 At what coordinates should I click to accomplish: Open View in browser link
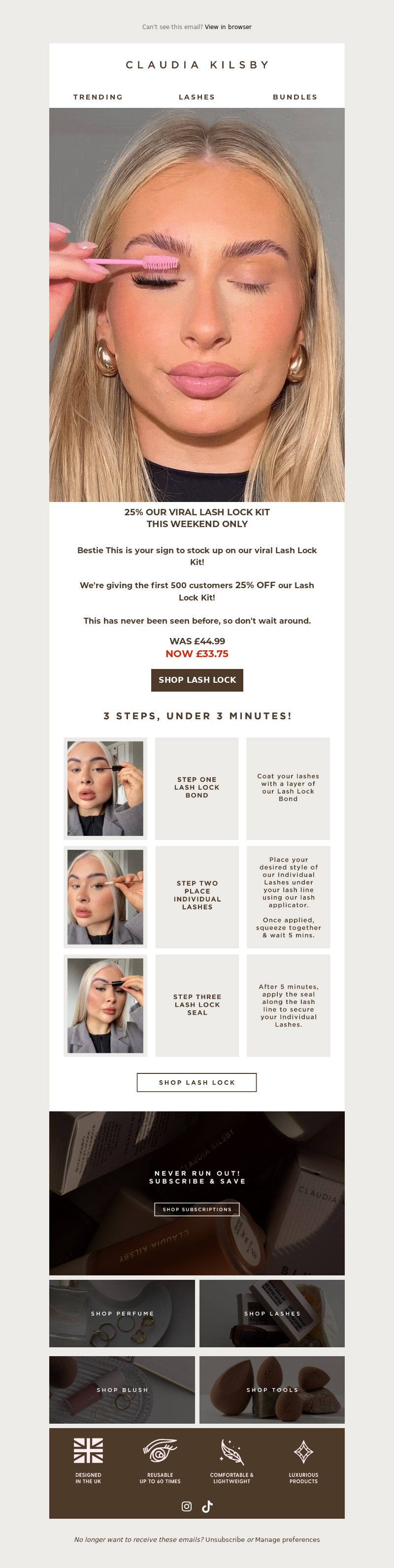click(228, 27)
